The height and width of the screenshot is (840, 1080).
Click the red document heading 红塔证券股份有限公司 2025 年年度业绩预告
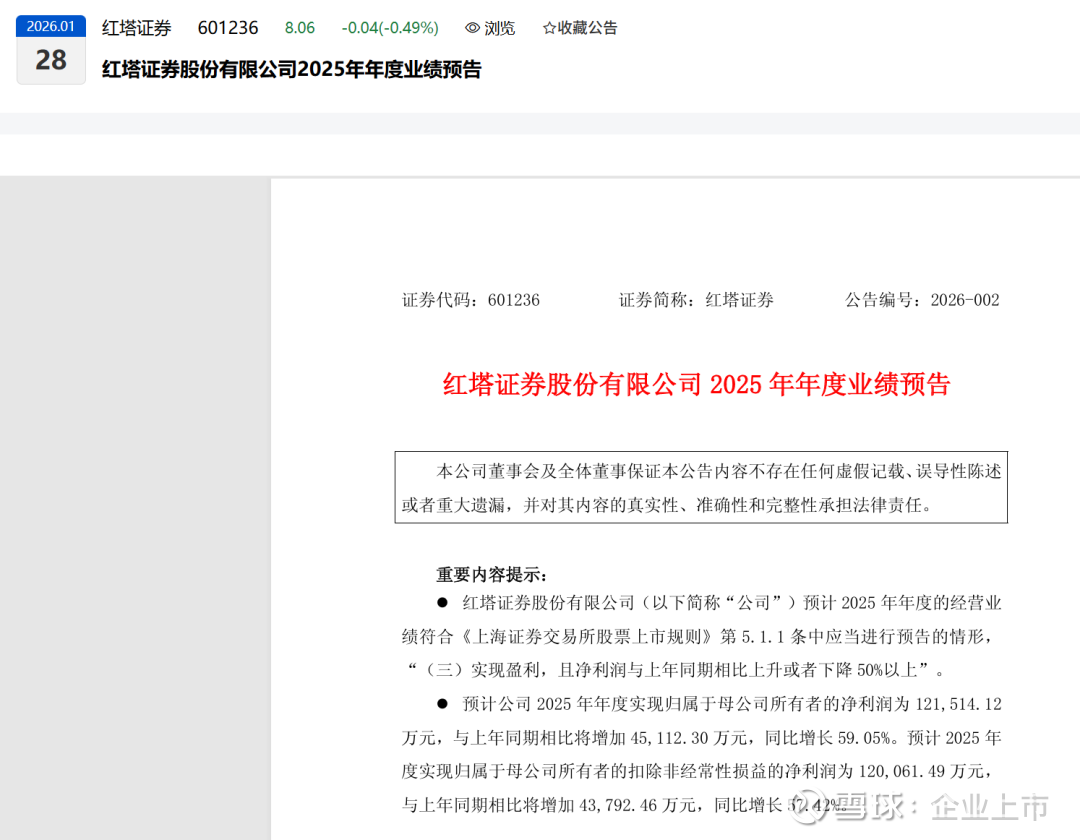click(696, 384)
